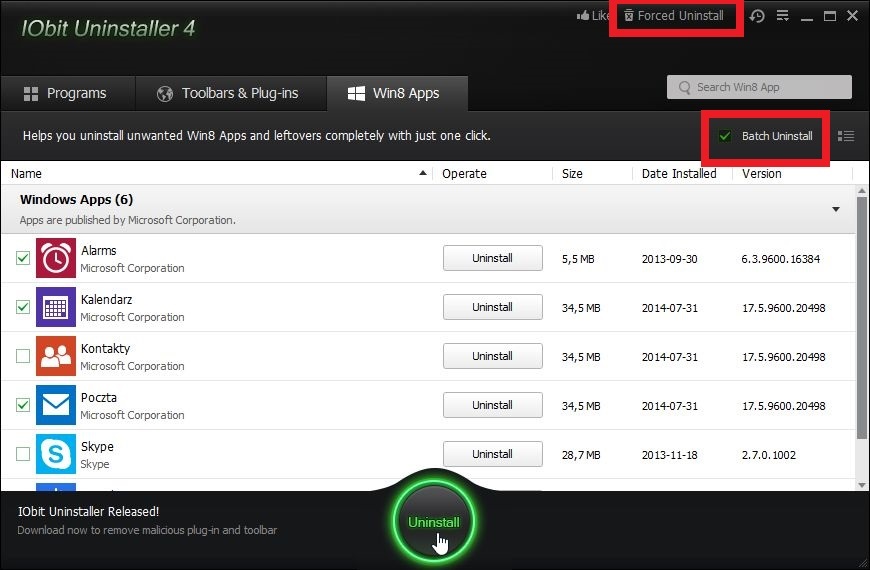Image resolution: width=870 pixels, height=570 pixels.
Task: Toggle the Batch Uninstall checkbox
Action: tap(725, 136)
